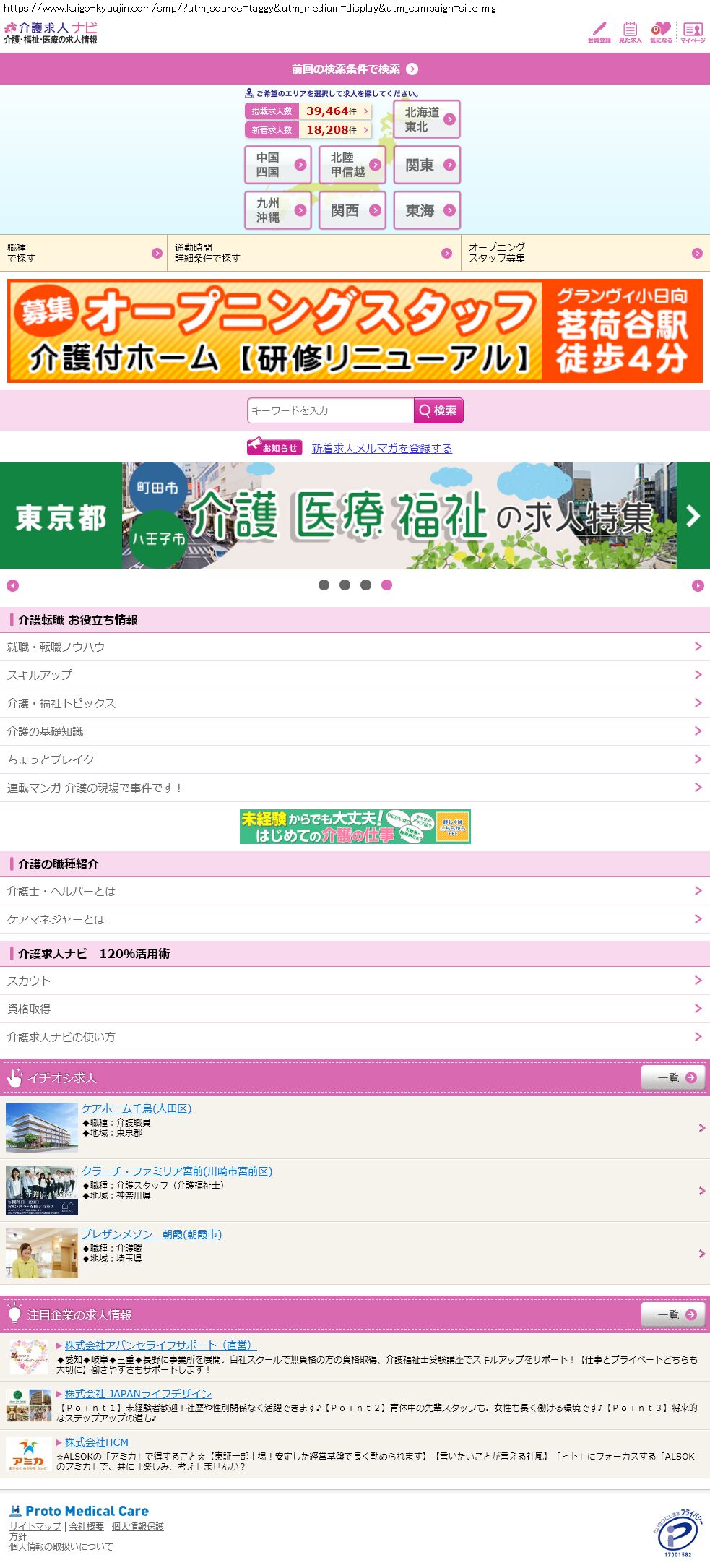Open 個人情報の取扱いについて footer link
Viewport: 710px width, 1568px height.
tap(61, 1547)
